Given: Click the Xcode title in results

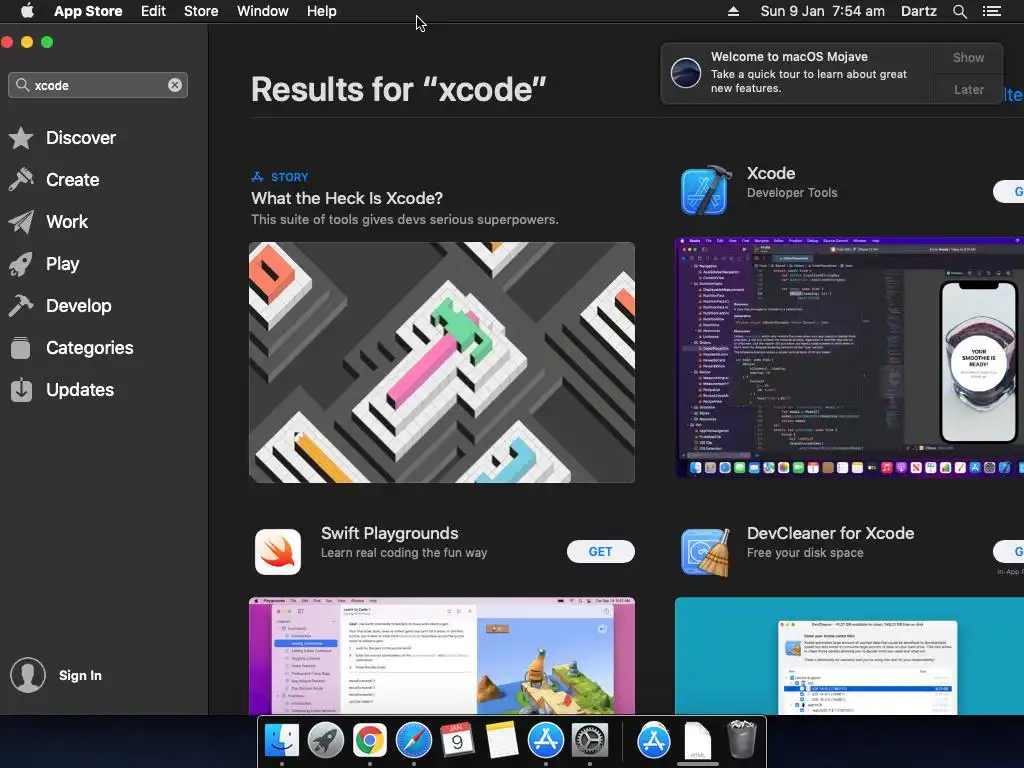Looking at the screenshot, I should coord(771,173).
